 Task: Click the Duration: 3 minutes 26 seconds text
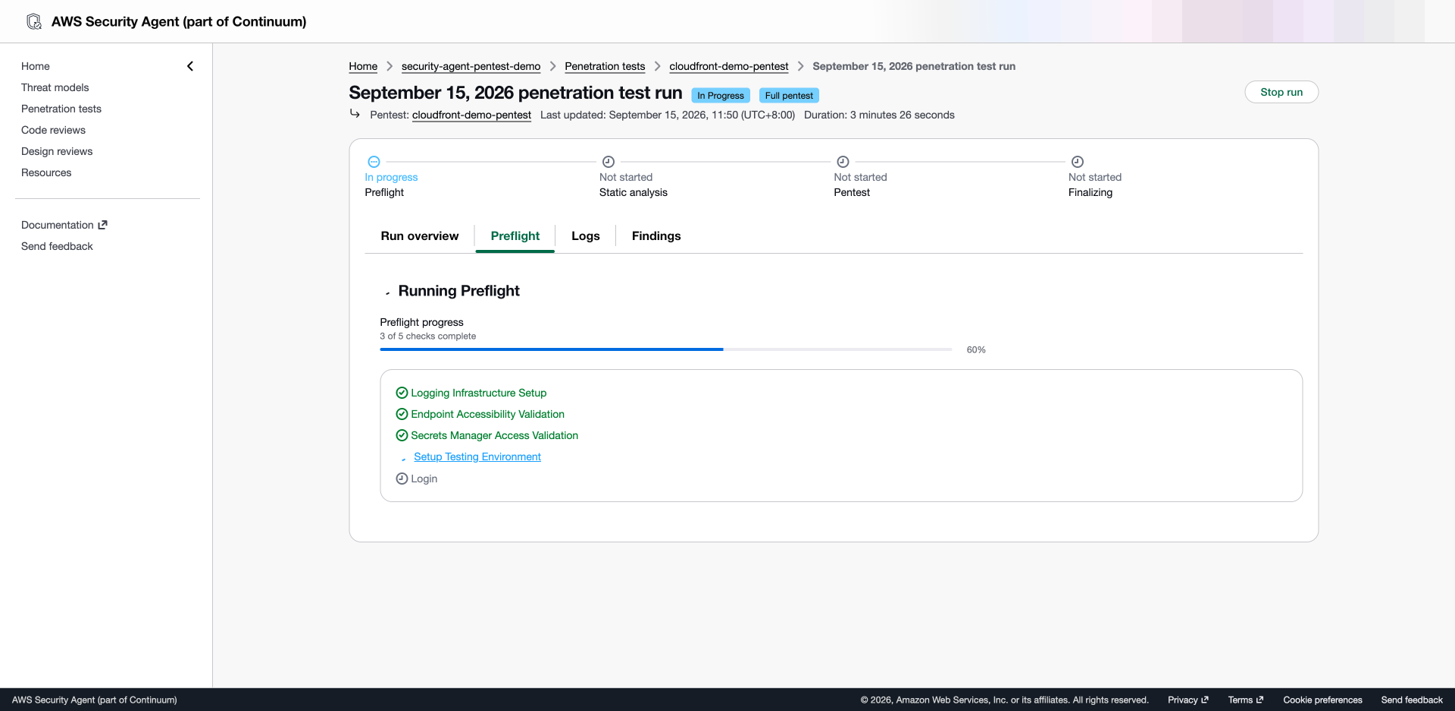[x=879, y=115]
